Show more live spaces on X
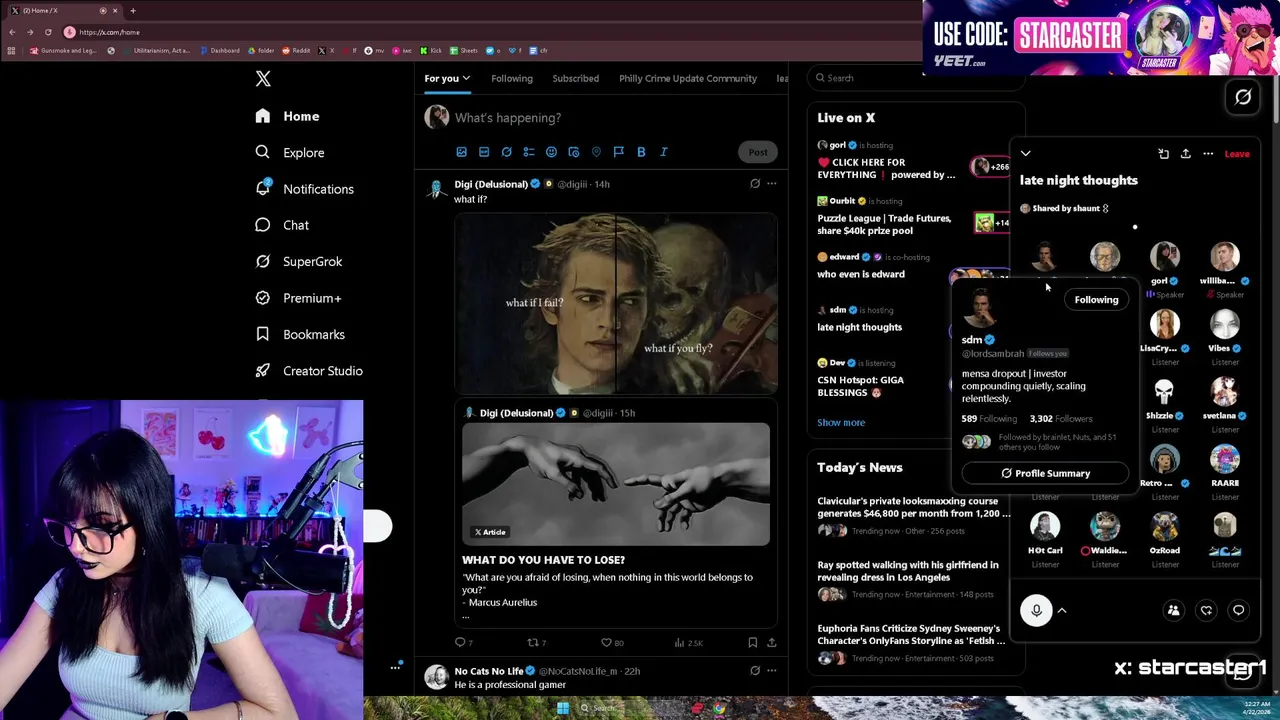1280x720 pixels. coord(841,422)
